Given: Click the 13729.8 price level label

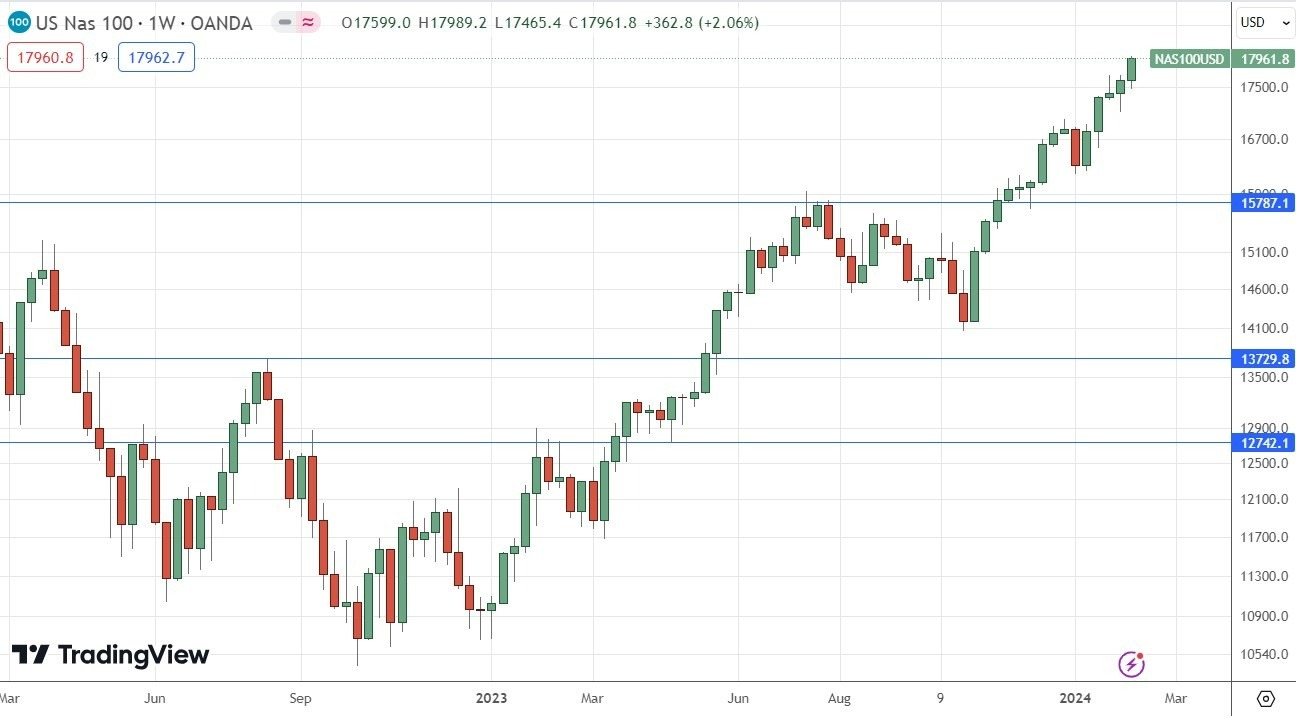Looking at the screenshot, I should click(1262, 358).
